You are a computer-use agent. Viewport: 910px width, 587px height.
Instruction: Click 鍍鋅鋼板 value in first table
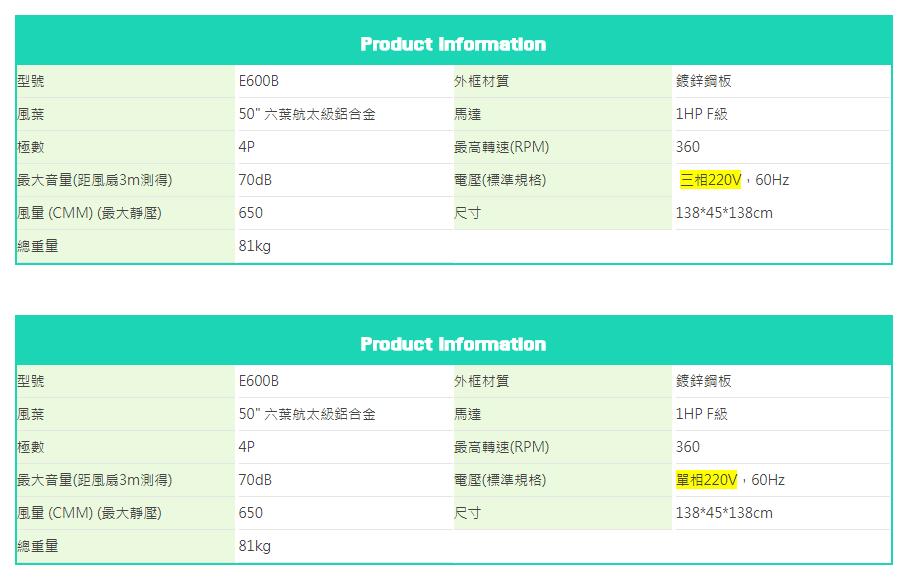pyautogui.click(x=703, y=81)
